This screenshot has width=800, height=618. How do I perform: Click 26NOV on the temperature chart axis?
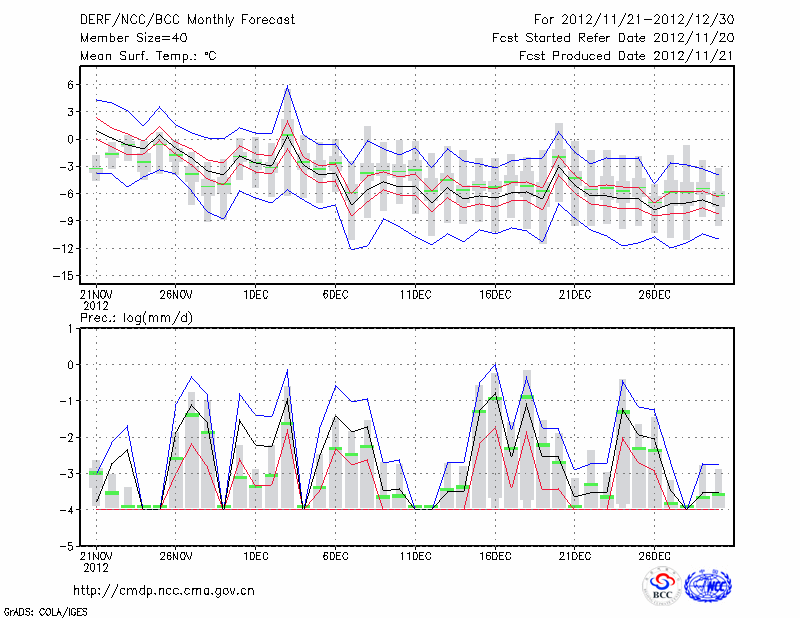point(175,294)
